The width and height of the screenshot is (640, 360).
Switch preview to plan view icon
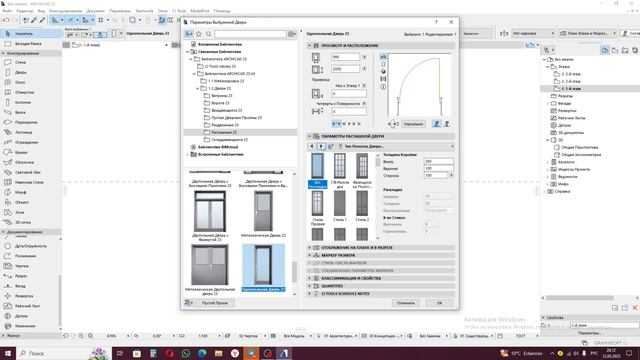pos(383,56)
